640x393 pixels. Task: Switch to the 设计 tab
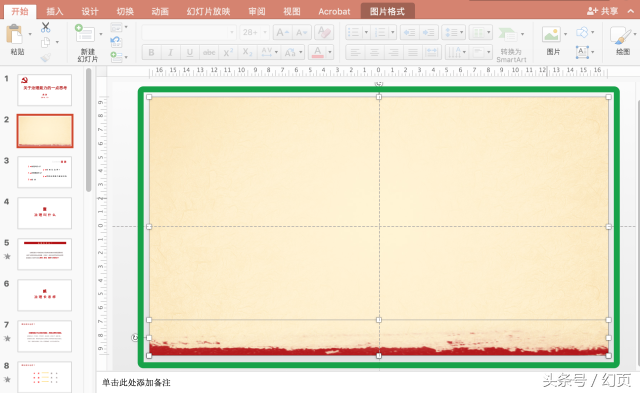coord(90,11)
